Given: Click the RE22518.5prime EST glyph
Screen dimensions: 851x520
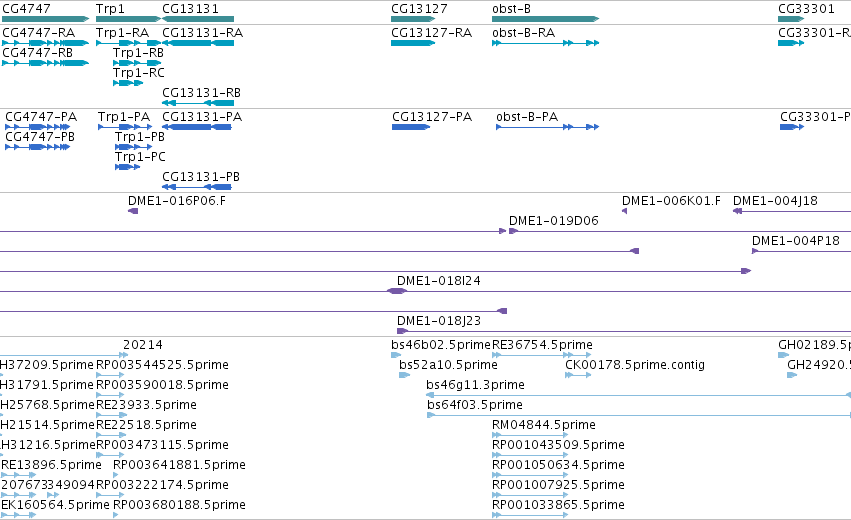Looking at the screenshot, I should [111, 435].
